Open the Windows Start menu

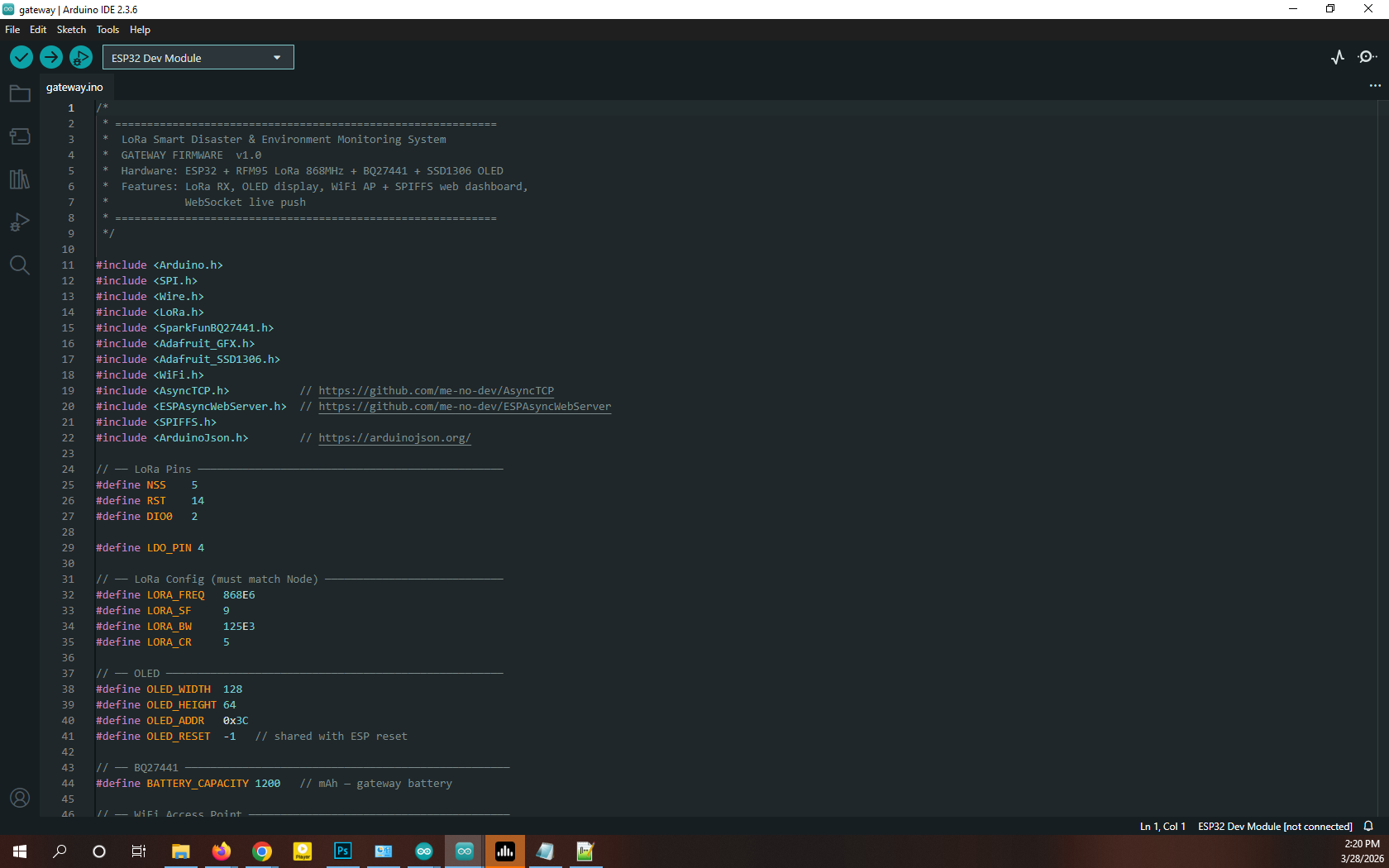[x=20, y=851]
